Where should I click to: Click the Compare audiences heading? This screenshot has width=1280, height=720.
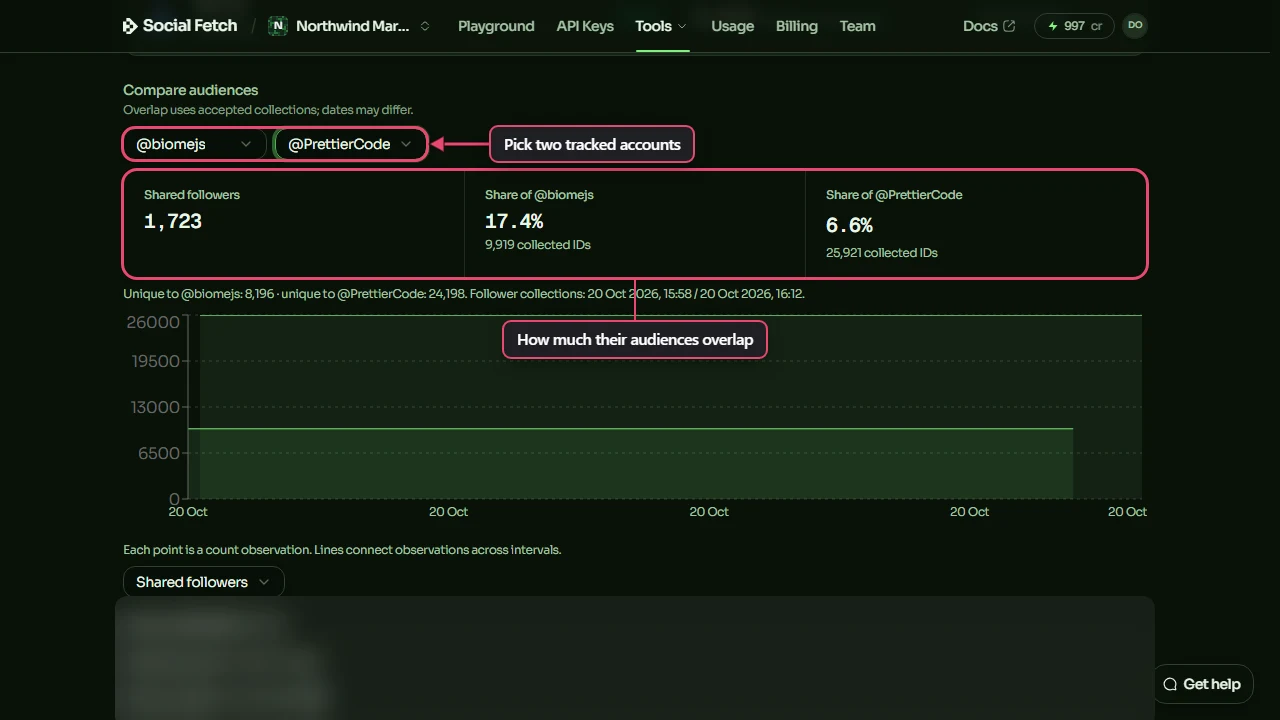click(190, 90)
